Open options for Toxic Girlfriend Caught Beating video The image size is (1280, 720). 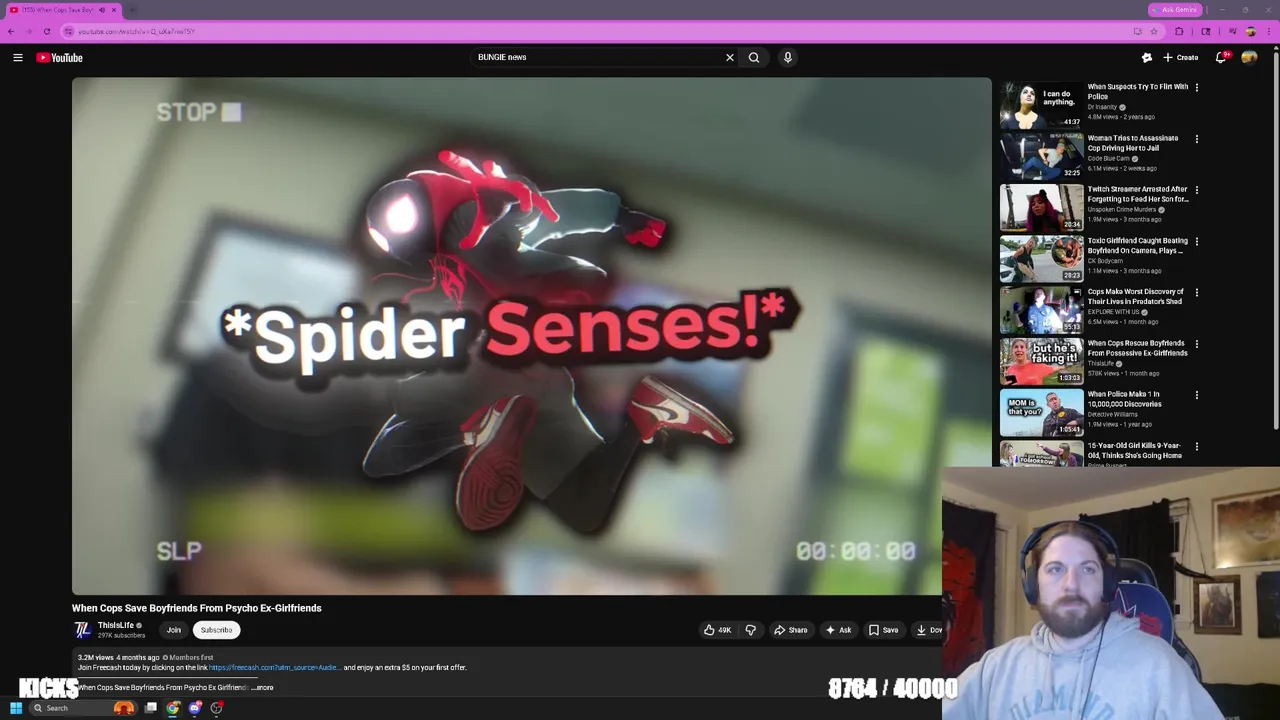pos(1197,242)
